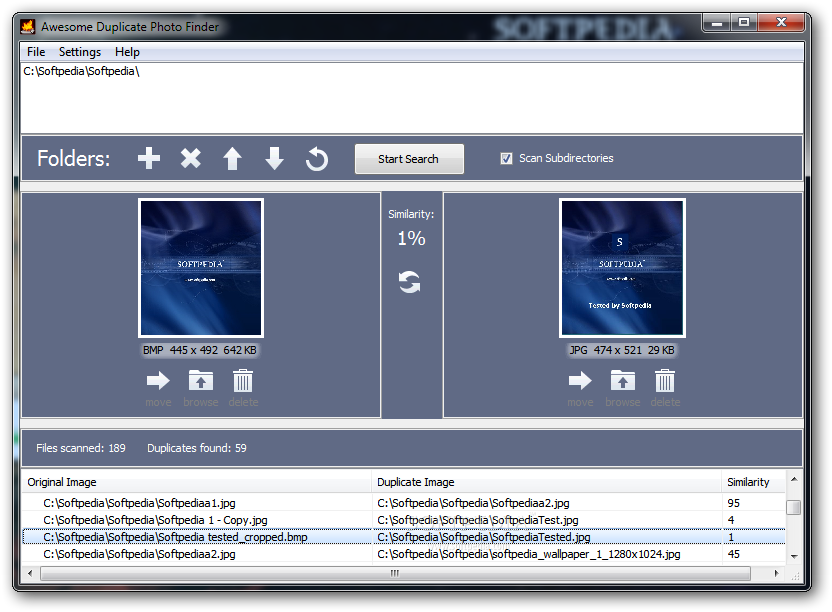Click the horizontal scrollbar right arrow
The width and height of the screenshot is (832, 612).
(x=776, y=573)
